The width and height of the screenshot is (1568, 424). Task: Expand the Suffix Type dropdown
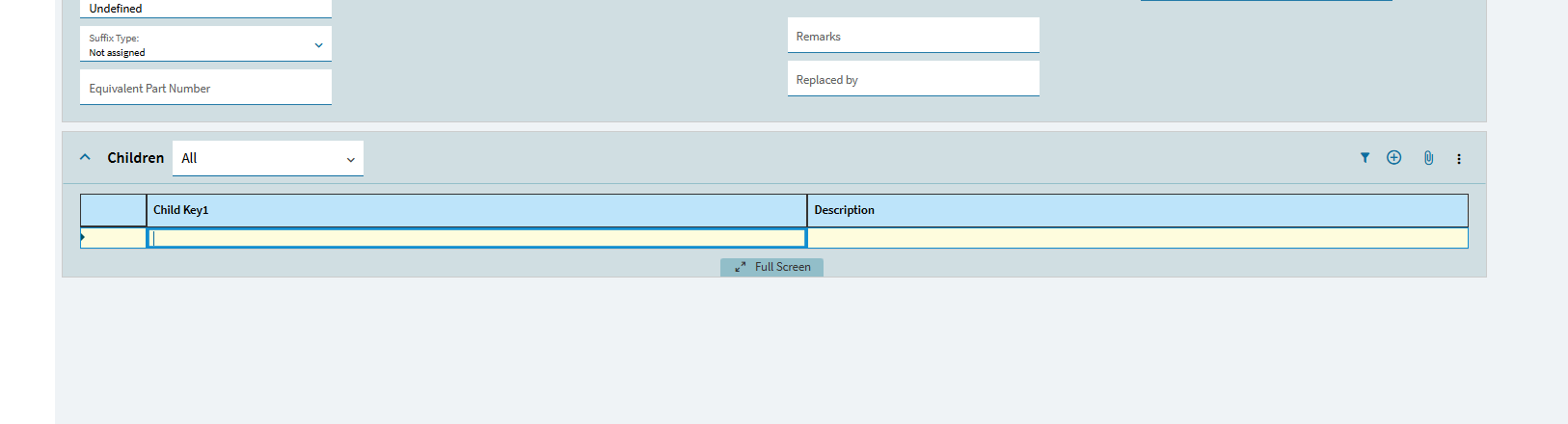coord(205,43)
